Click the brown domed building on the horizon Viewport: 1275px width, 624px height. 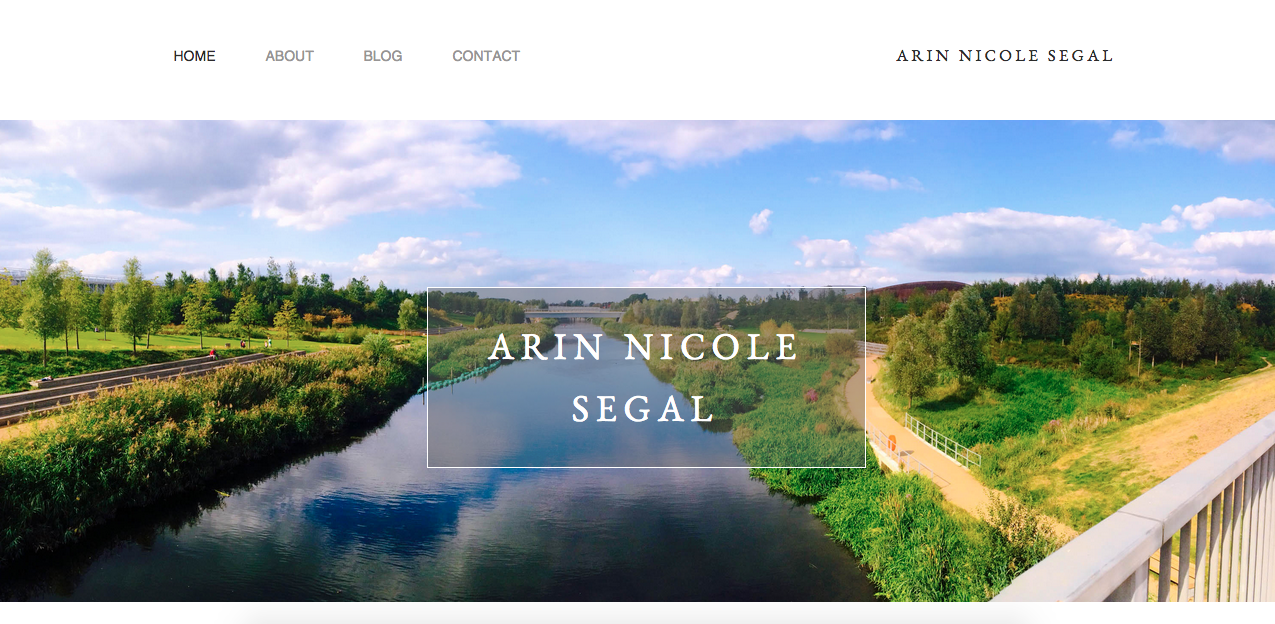tap(915, 287)
